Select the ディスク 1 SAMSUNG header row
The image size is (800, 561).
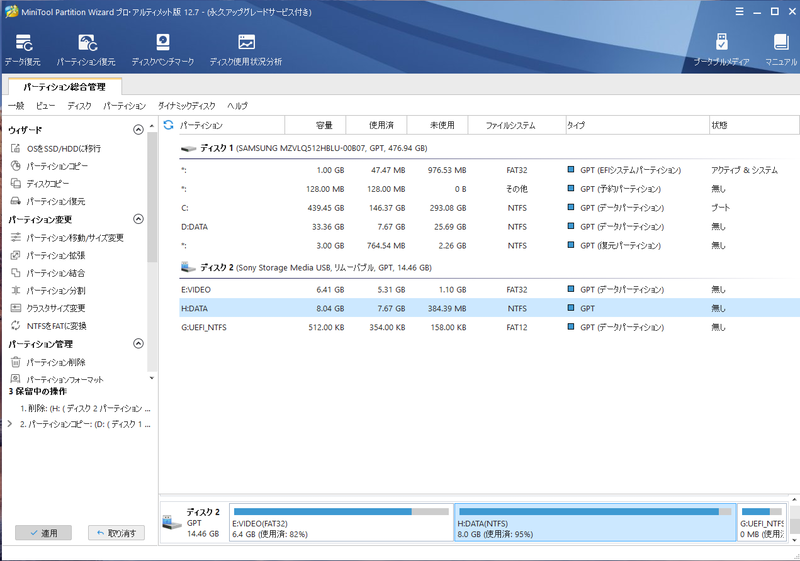coord(489,148)
